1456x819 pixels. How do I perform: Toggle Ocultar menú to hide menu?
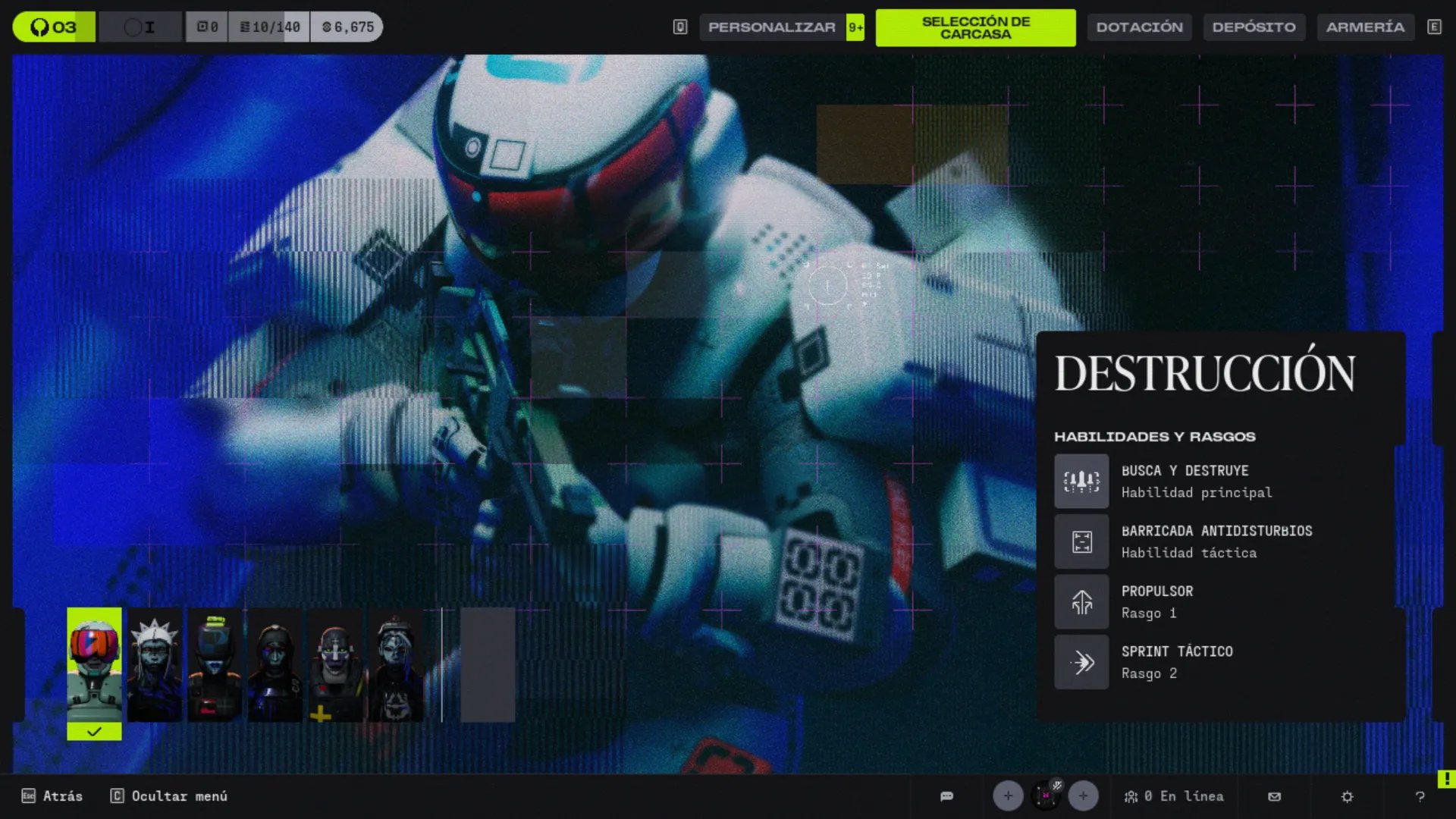169,796
